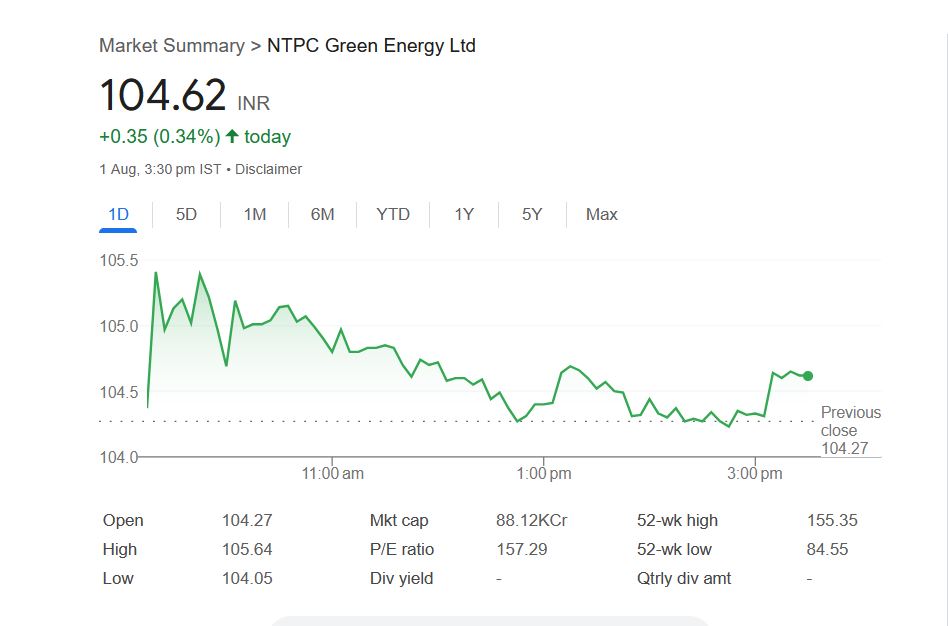Click the green up arrow icon
Viewport: 948px width, 626px height.
[x=232, y=136]
